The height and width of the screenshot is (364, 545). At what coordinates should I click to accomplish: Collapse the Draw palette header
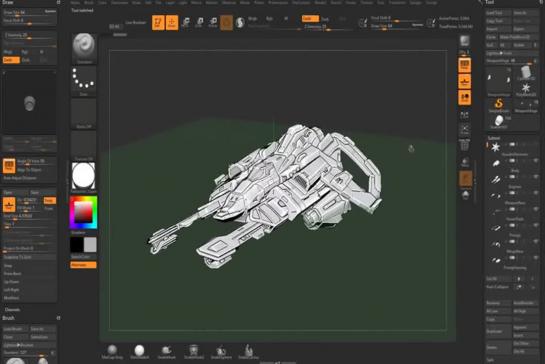pos(8,2)
